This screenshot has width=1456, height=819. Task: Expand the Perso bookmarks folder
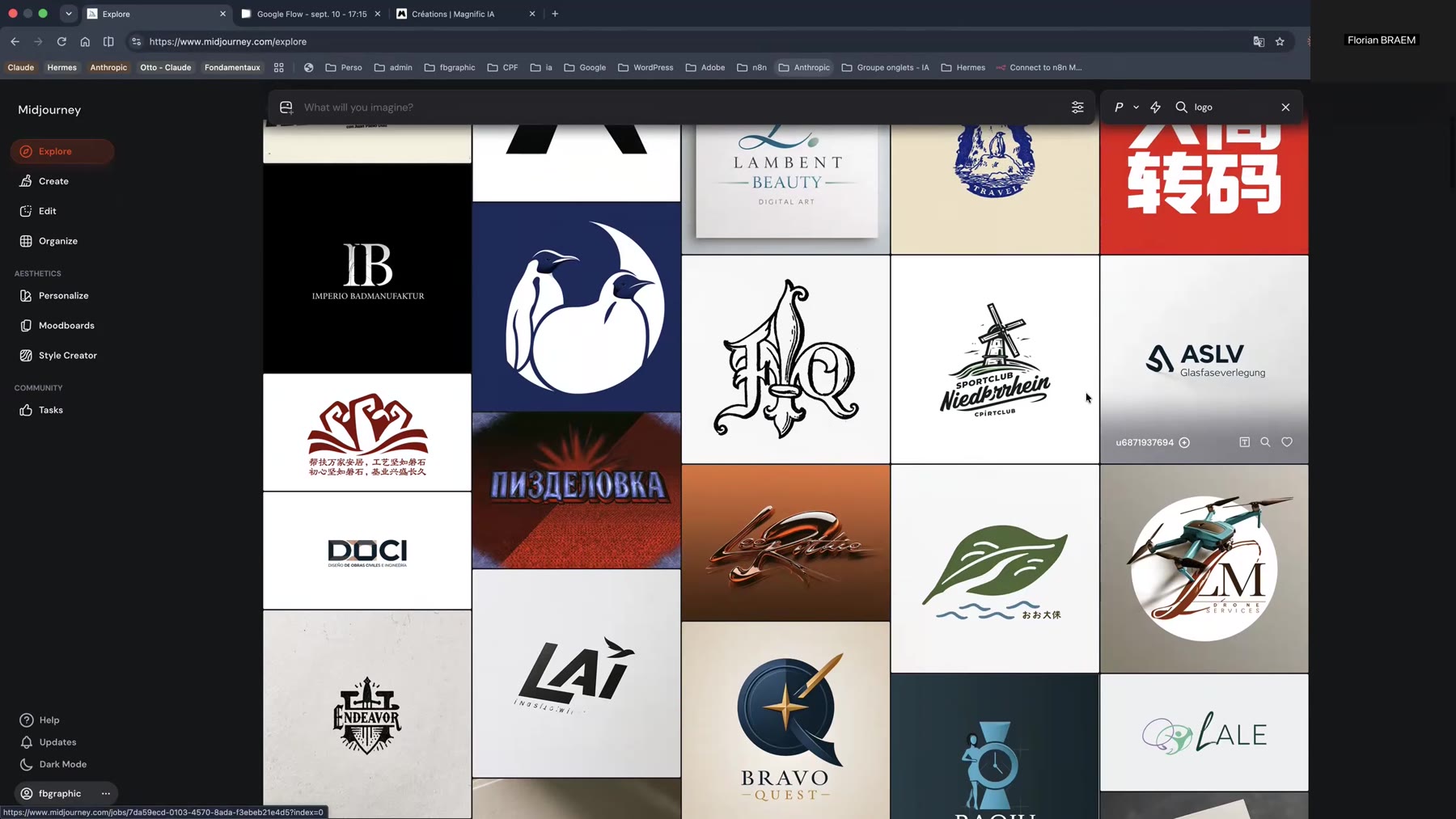[x=344, y=68]
